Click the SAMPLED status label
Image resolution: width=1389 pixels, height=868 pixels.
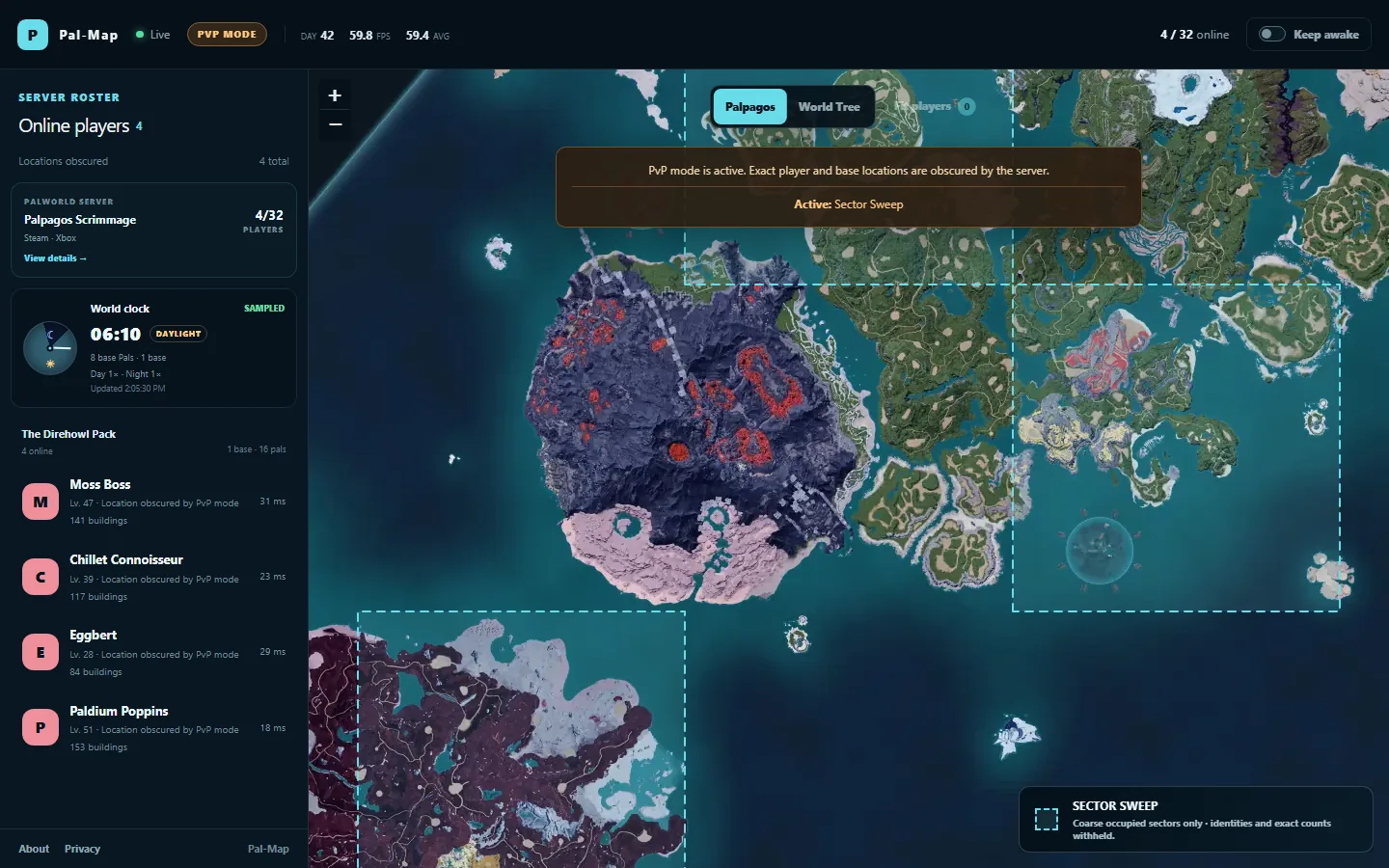pyautogui.click(x=264, y=309)
